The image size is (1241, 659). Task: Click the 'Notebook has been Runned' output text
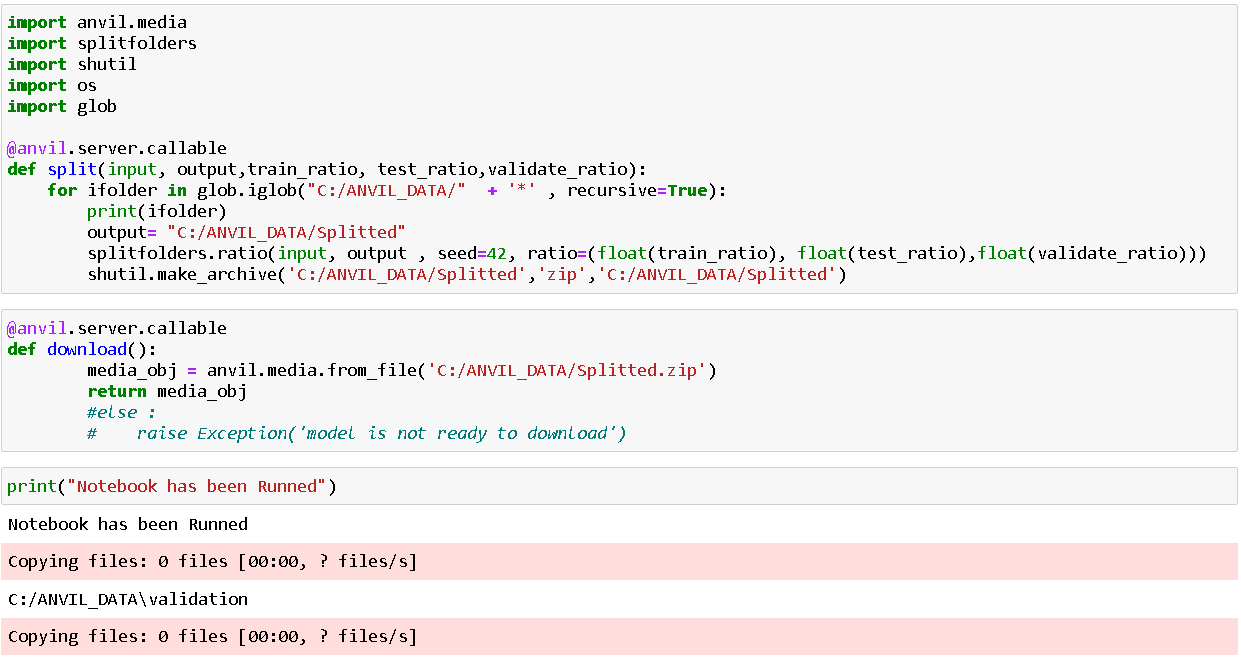128,524
